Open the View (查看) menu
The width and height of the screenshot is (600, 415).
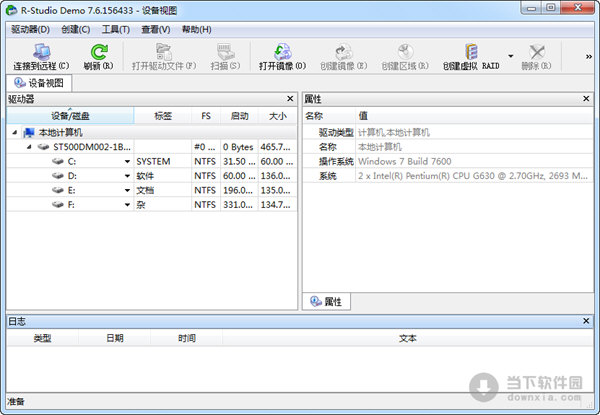point(156,29)
